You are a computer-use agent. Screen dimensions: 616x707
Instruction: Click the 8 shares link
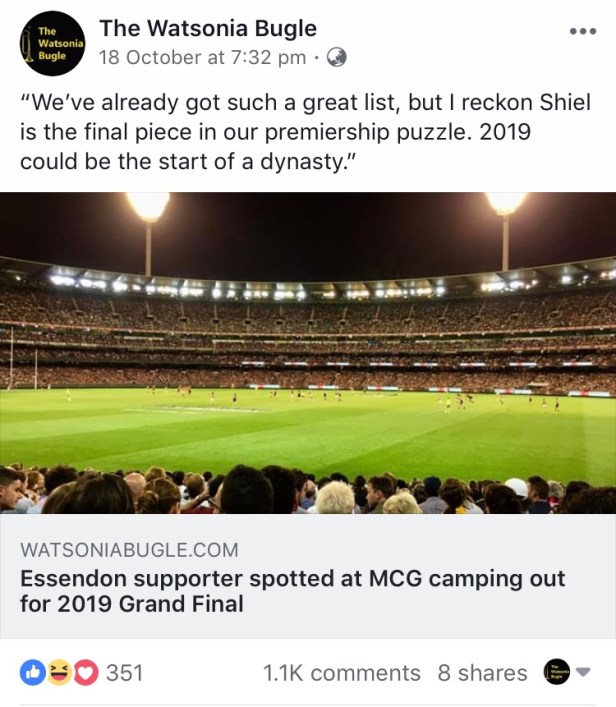482,673
